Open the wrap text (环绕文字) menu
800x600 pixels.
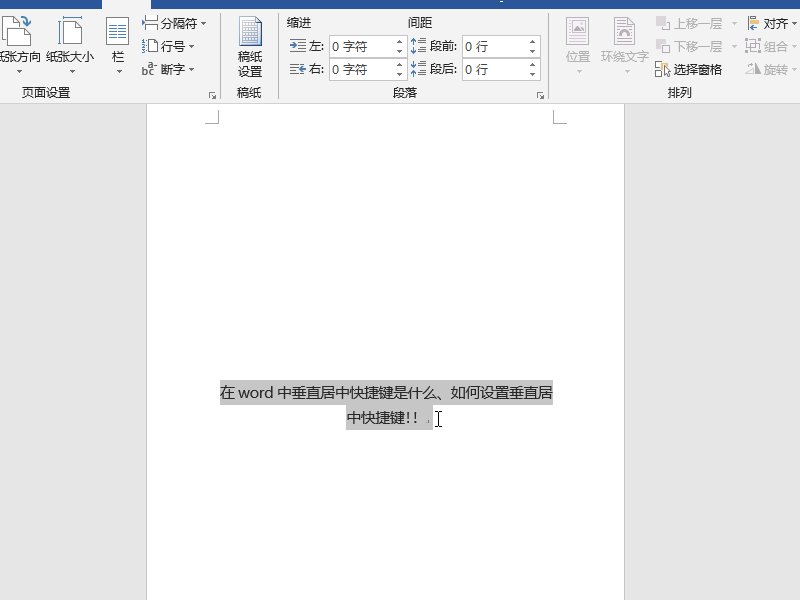pos(624,46)
